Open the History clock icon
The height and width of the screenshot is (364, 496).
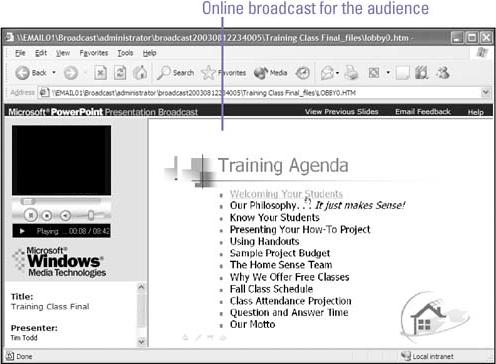(x=303, y=73)
